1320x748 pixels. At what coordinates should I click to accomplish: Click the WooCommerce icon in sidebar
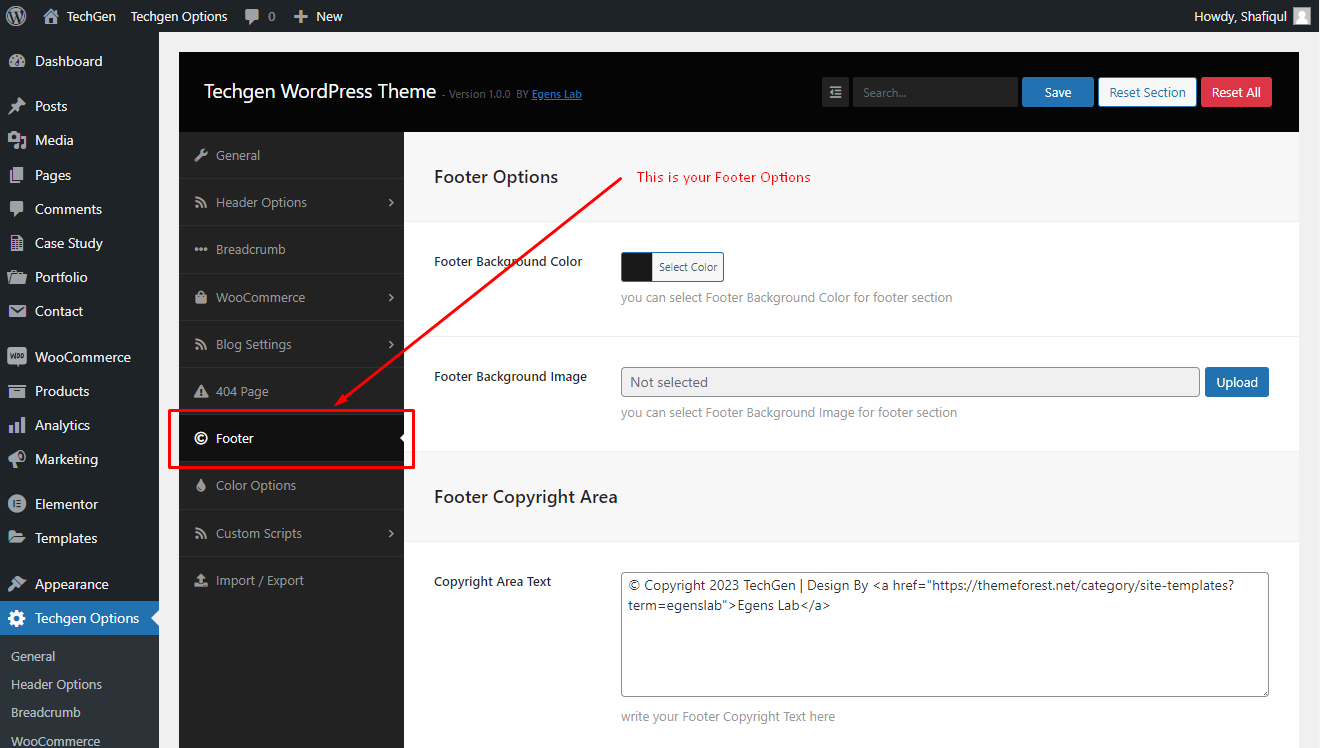(x=17, y=357)
